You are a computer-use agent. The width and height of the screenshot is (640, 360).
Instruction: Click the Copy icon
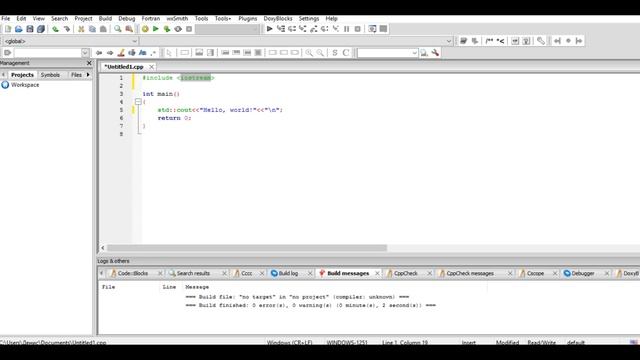pos(92,29)
